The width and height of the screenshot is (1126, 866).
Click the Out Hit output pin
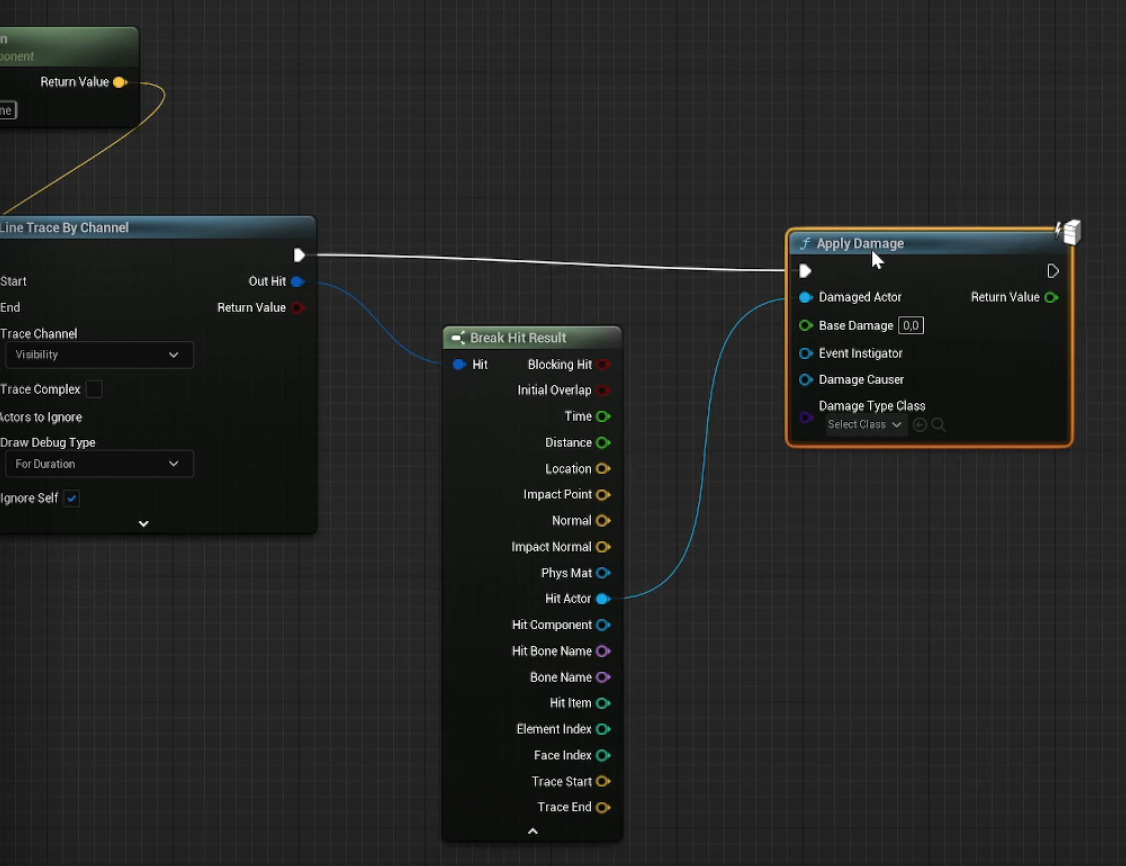coord(297,282)
